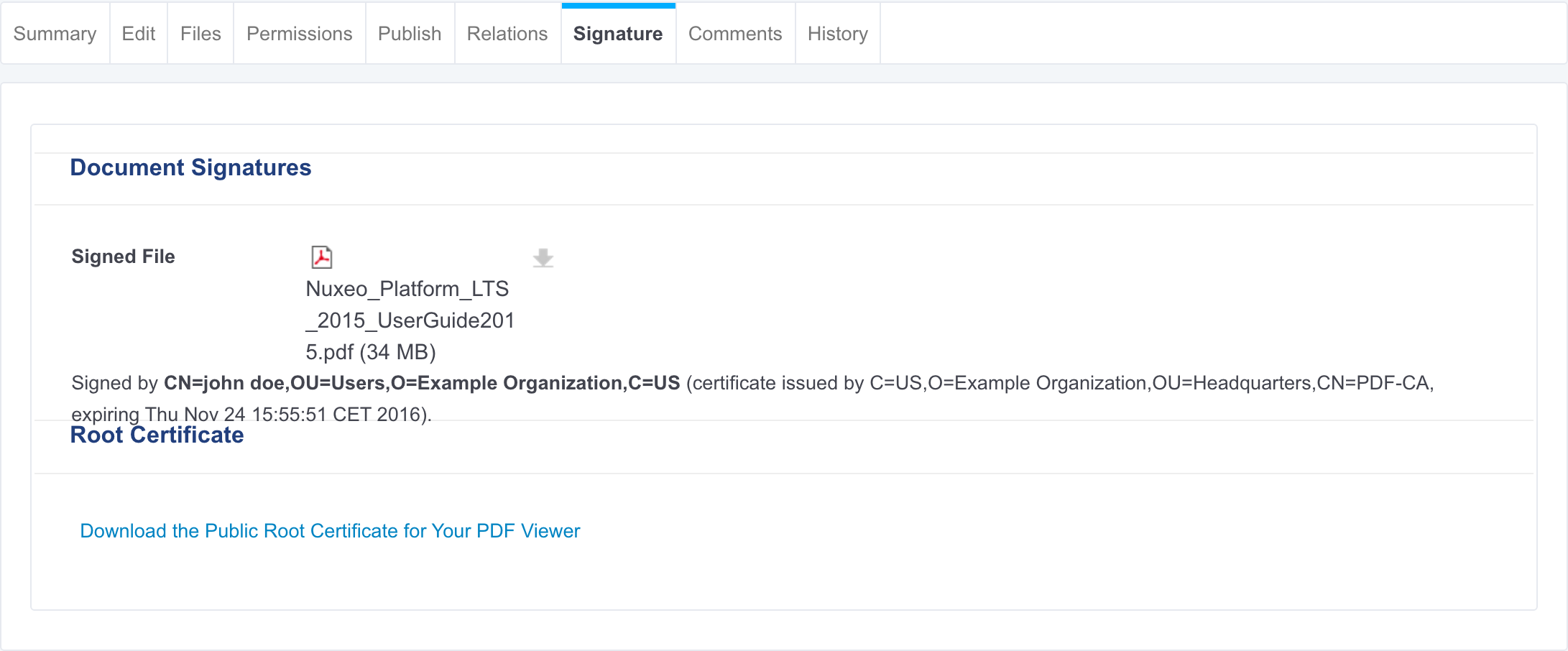Select the Publish tab
This screenshot has height=651, width=1568.
tap(410, 34)
